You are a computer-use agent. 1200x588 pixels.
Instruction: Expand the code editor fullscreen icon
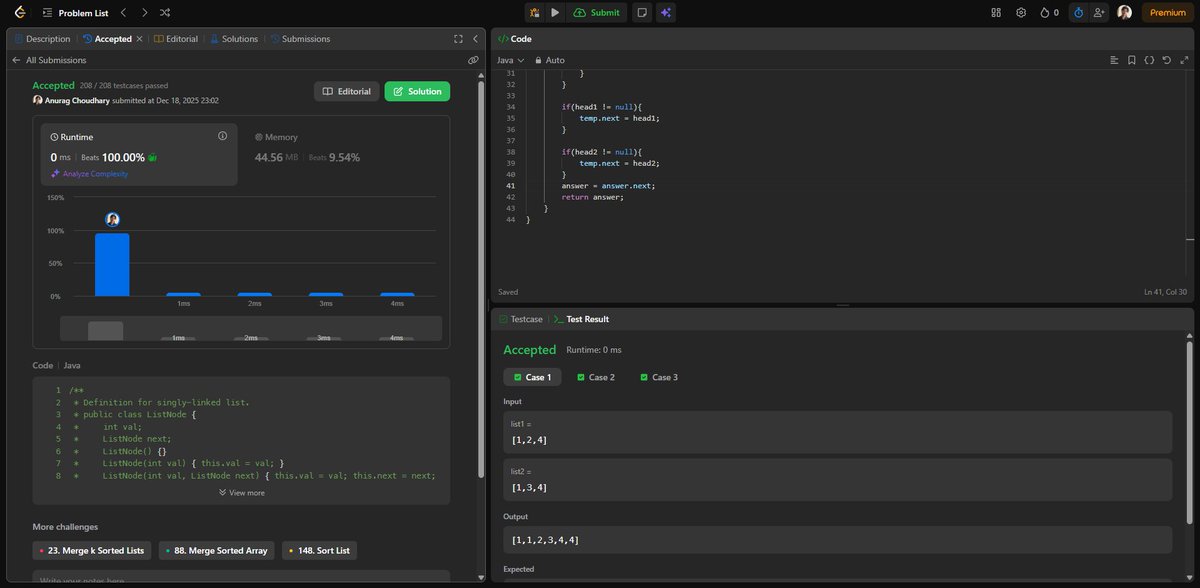point(1183,60)
